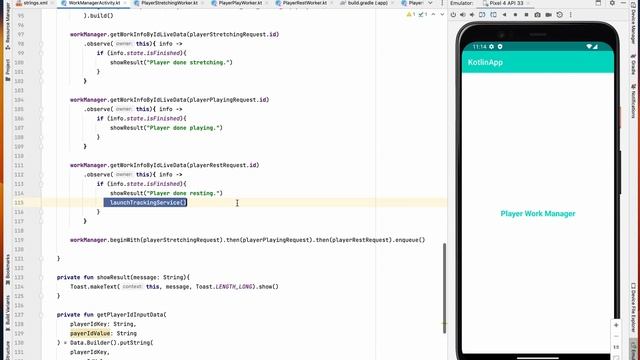Screen dimensions: 640x360
Task: Click the Toast.makeText line in editor
Action: tap(174, 287)
